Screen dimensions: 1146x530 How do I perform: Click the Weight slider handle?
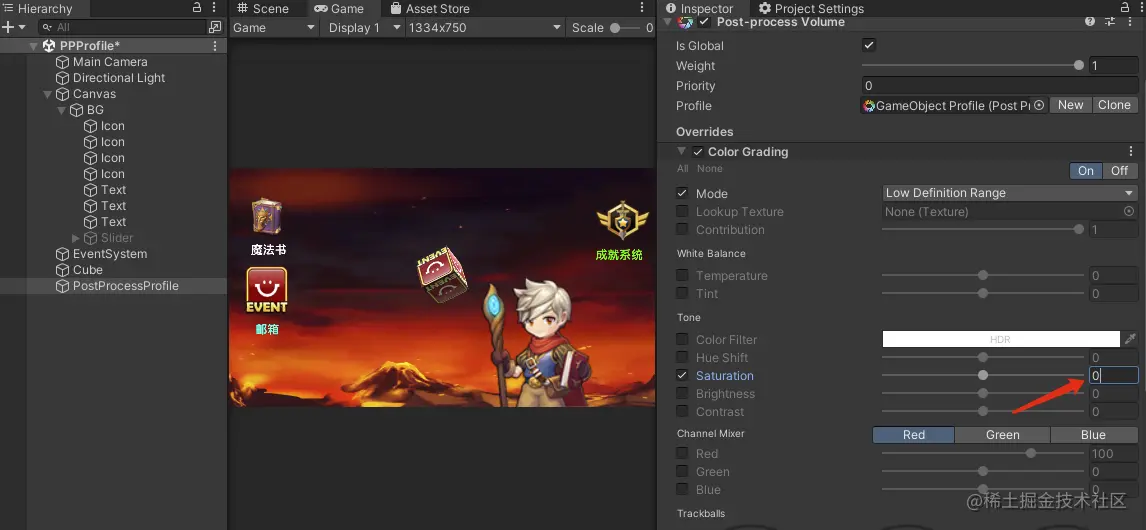[1079, 65]
